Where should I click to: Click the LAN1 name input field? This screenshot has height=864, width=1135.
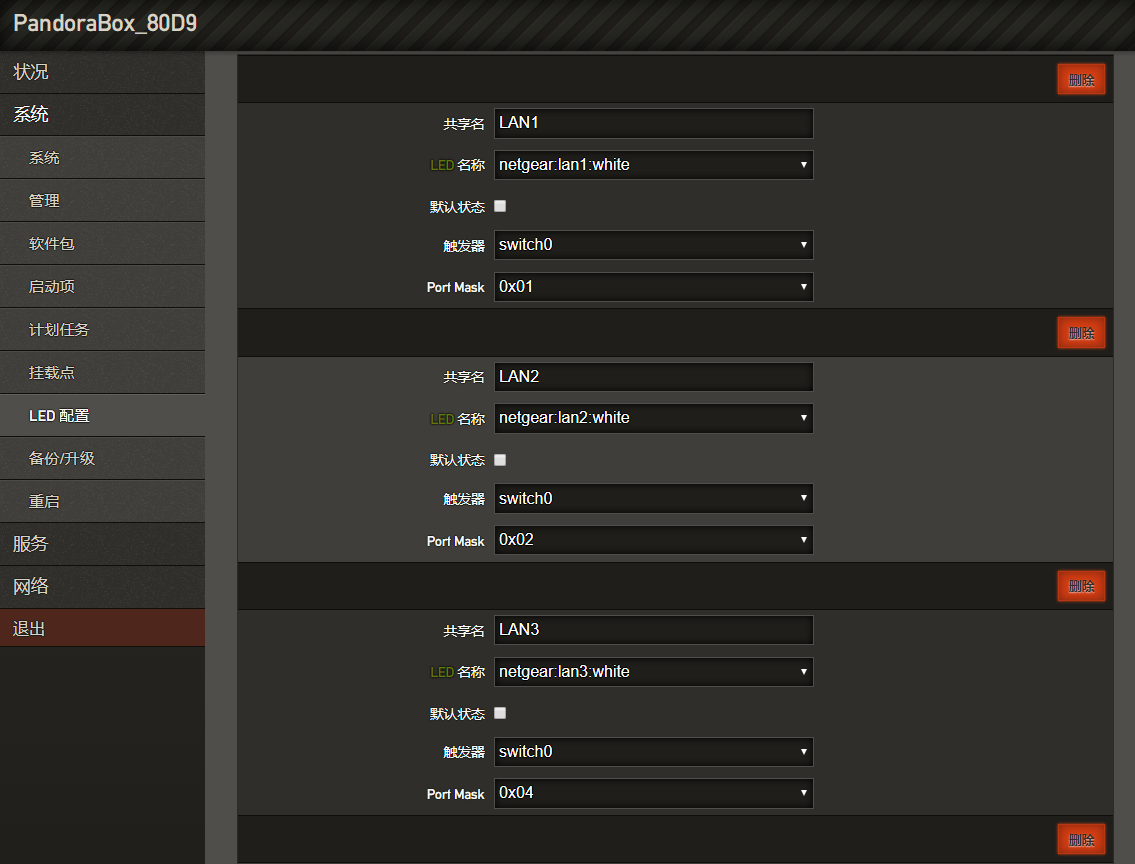[654, 123]
